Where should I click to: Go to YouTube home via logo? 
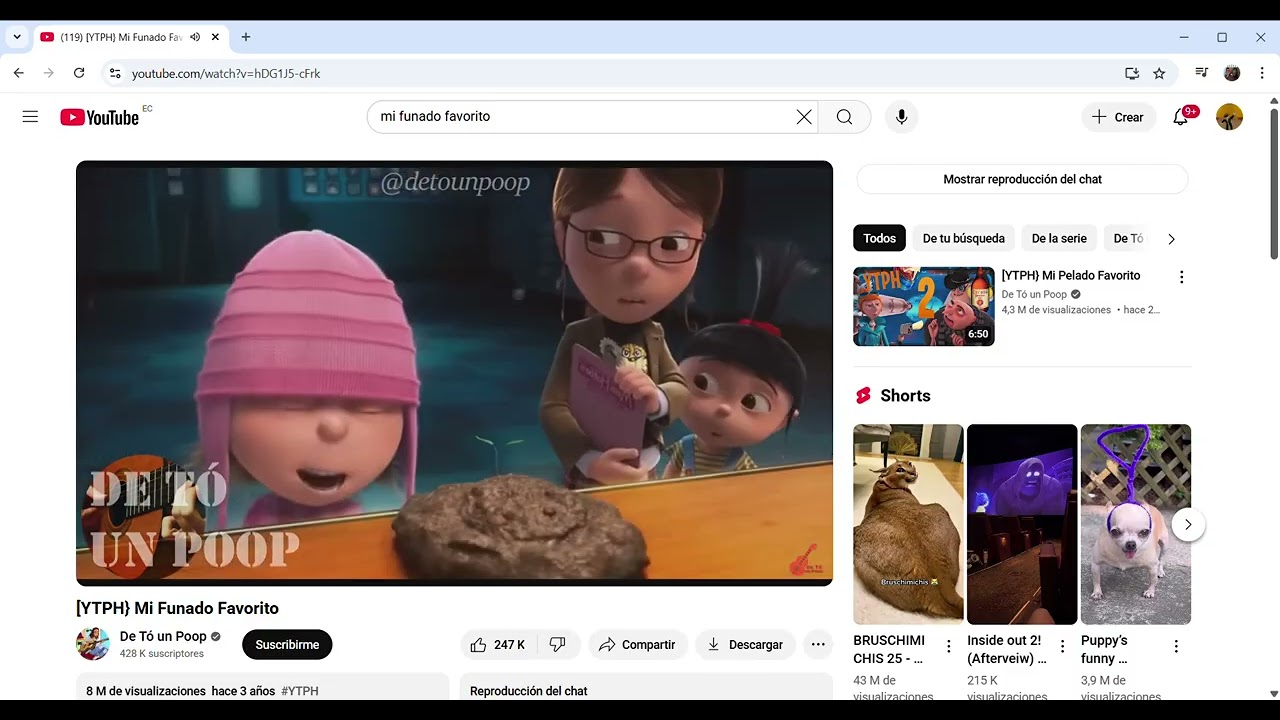pyautogui.click(x=99, y=117)
